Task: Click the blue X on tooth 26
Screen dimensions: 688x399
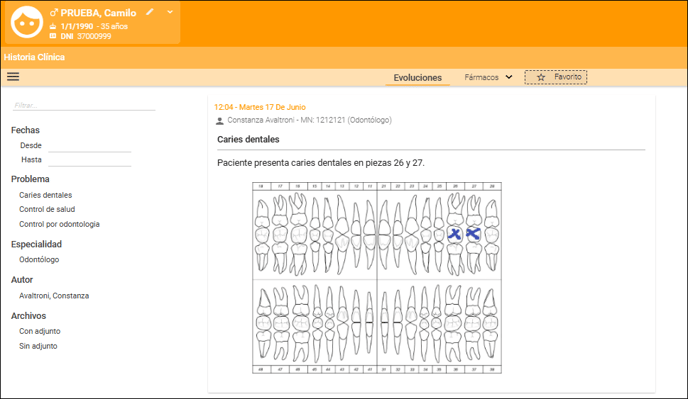Action: coord(454,234)
